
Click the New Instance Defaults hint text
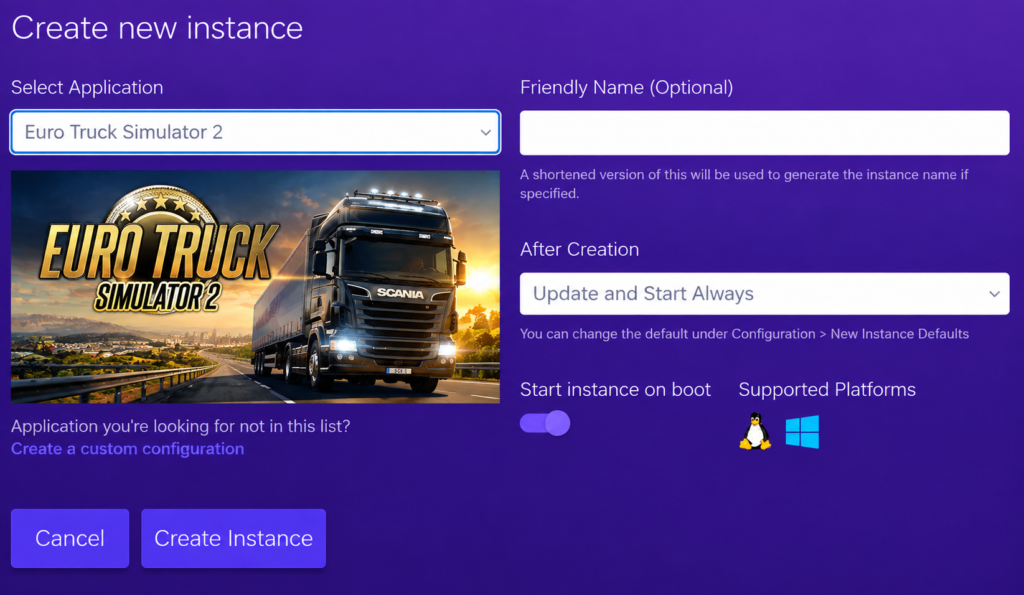click(744, 334)
